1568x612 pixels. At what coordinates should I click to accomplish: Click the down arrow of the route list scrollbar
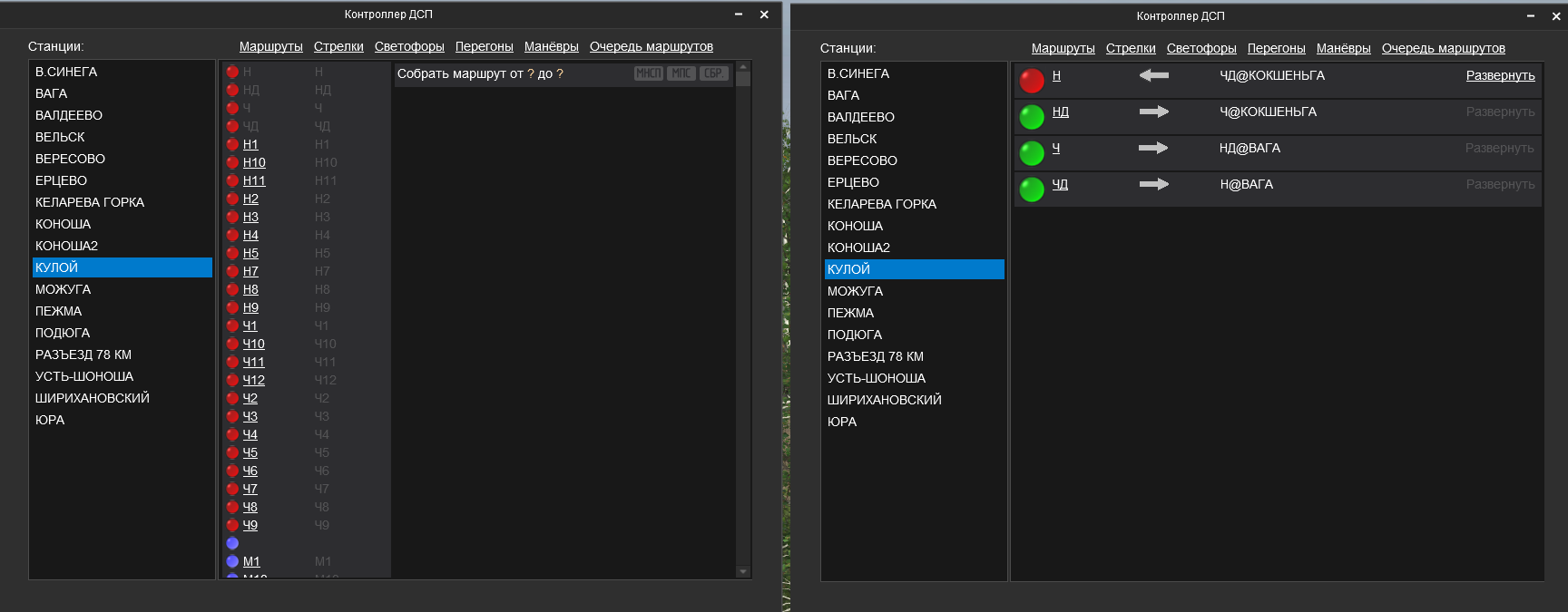743,571
